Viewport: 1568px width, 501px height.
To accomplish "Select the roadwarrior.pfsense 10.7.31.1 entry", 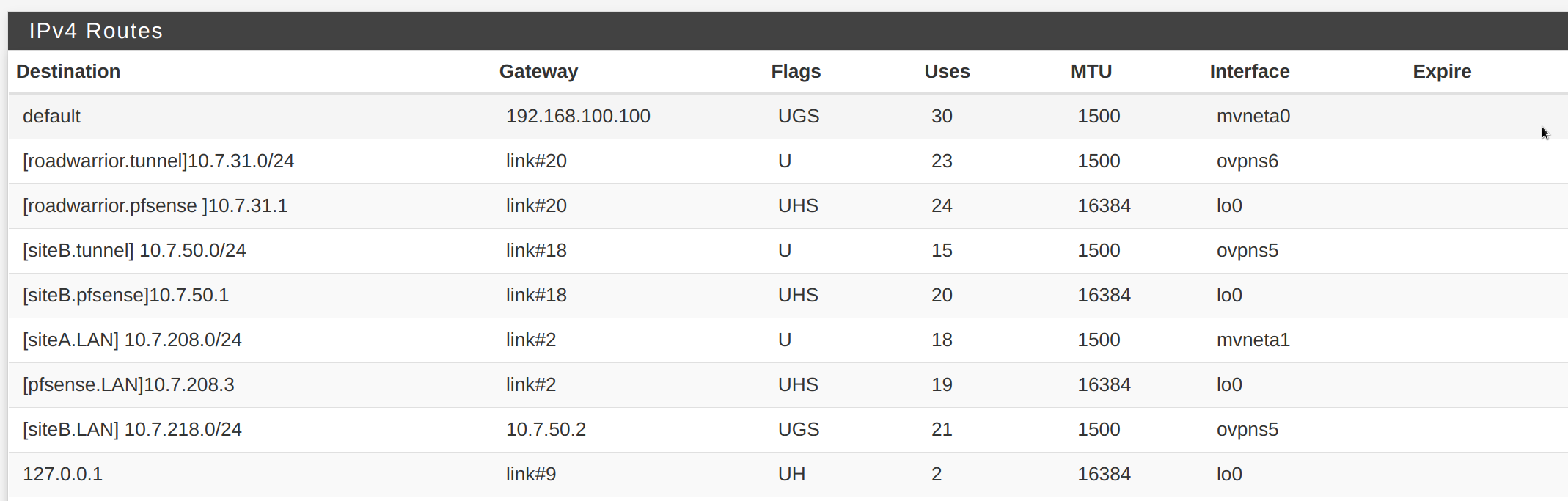I will point(155,205).
